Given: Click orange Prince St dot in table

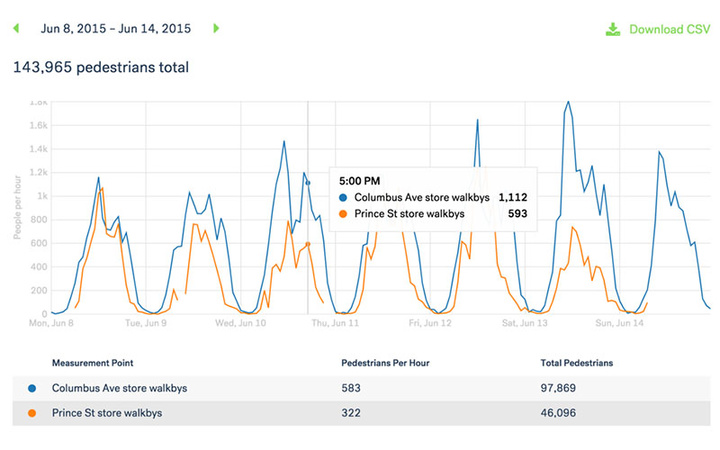Looking at the screenshot, I should pos(32,413).
